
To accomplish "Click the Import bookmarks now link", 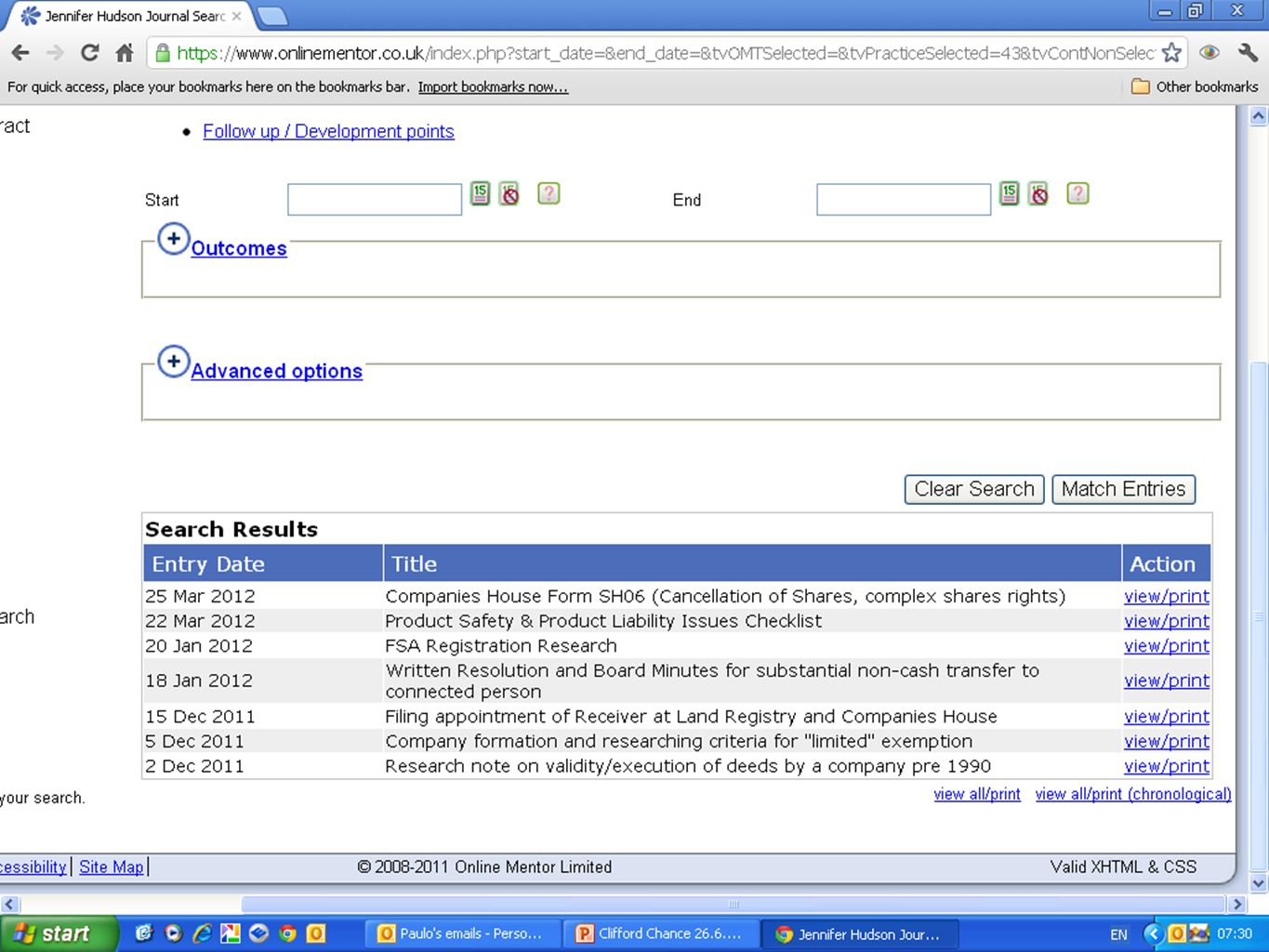I will pos(493,86).
